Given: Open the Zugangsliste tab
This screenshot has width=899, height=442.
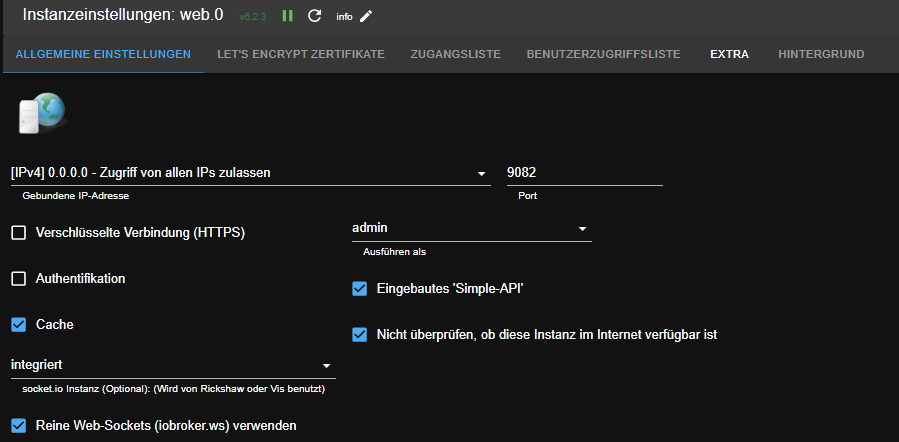Looking at the screenshot, I should [455, 54].
